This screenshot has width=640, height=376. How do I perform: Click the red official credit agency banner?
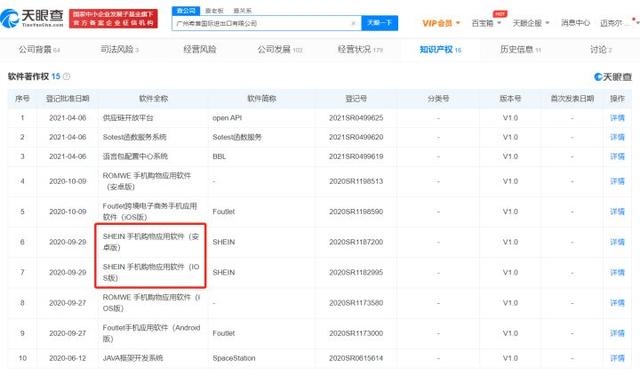113,19
